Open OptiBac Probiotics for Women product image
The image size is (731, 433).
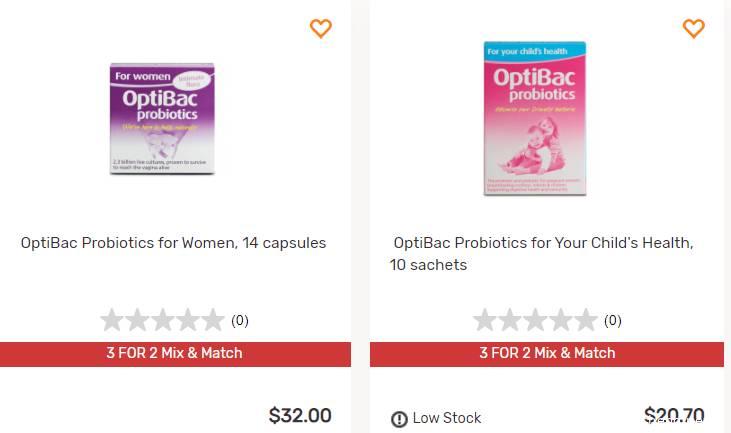point(162,118)
